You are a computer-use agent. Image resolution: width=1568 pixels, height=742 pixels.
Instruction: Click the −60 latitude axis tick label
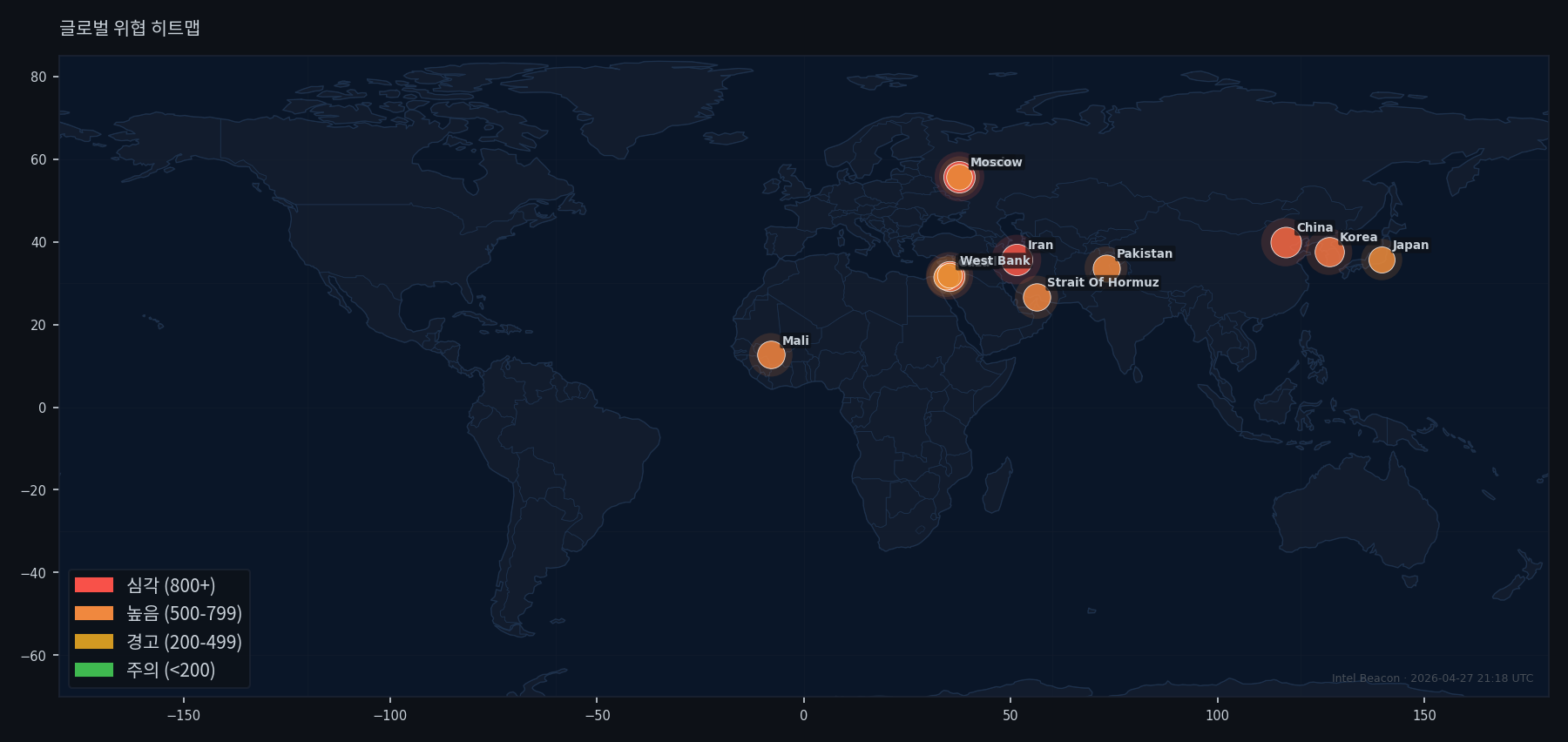[x=34, y=656]
